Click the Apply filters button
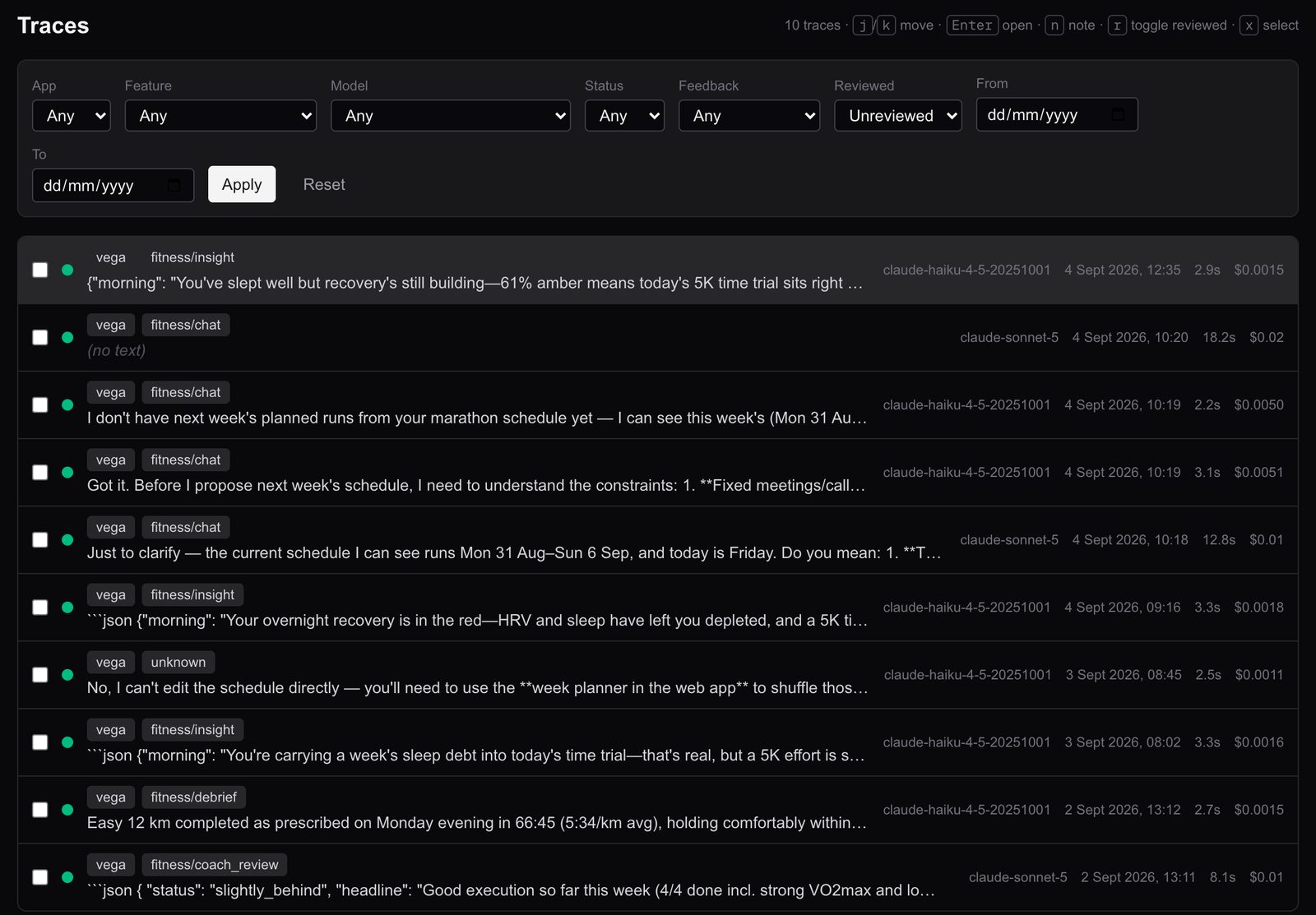 242,184
